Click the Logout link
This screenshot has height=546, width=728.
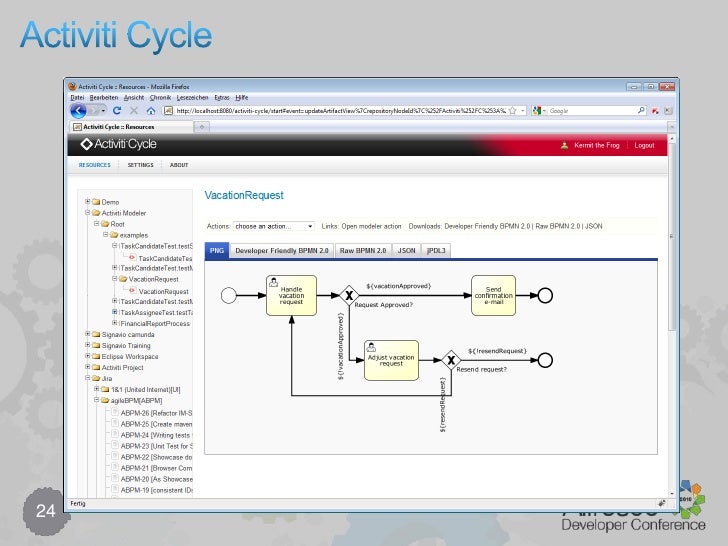pyautogui.click(x=644, y=145)
